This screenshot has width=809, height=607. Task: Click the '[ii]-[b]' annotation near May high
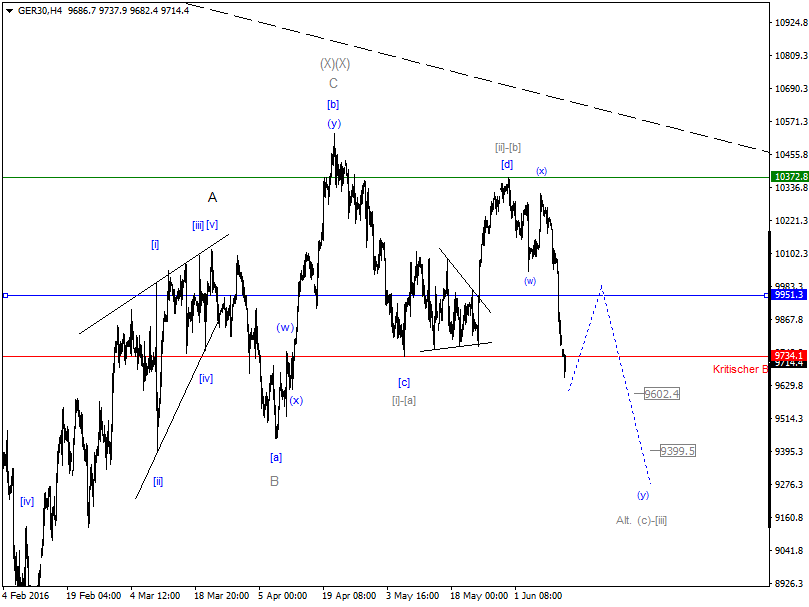click(509, 148)
